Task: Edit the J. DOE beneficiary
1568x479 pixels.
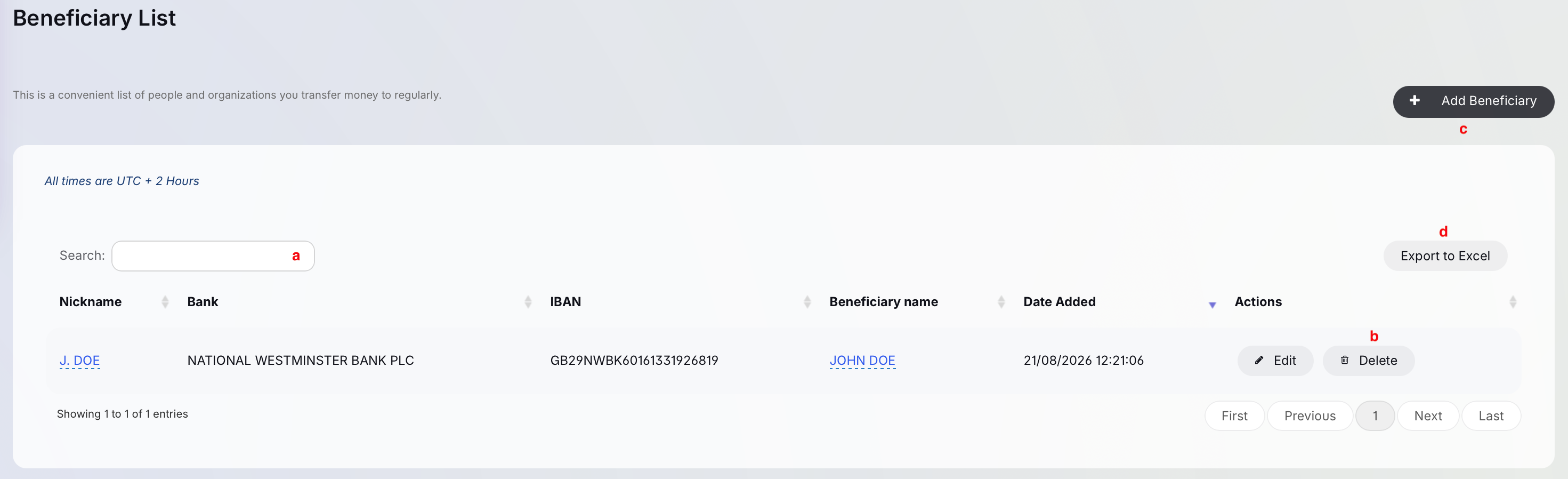Action: (1275, 360)
